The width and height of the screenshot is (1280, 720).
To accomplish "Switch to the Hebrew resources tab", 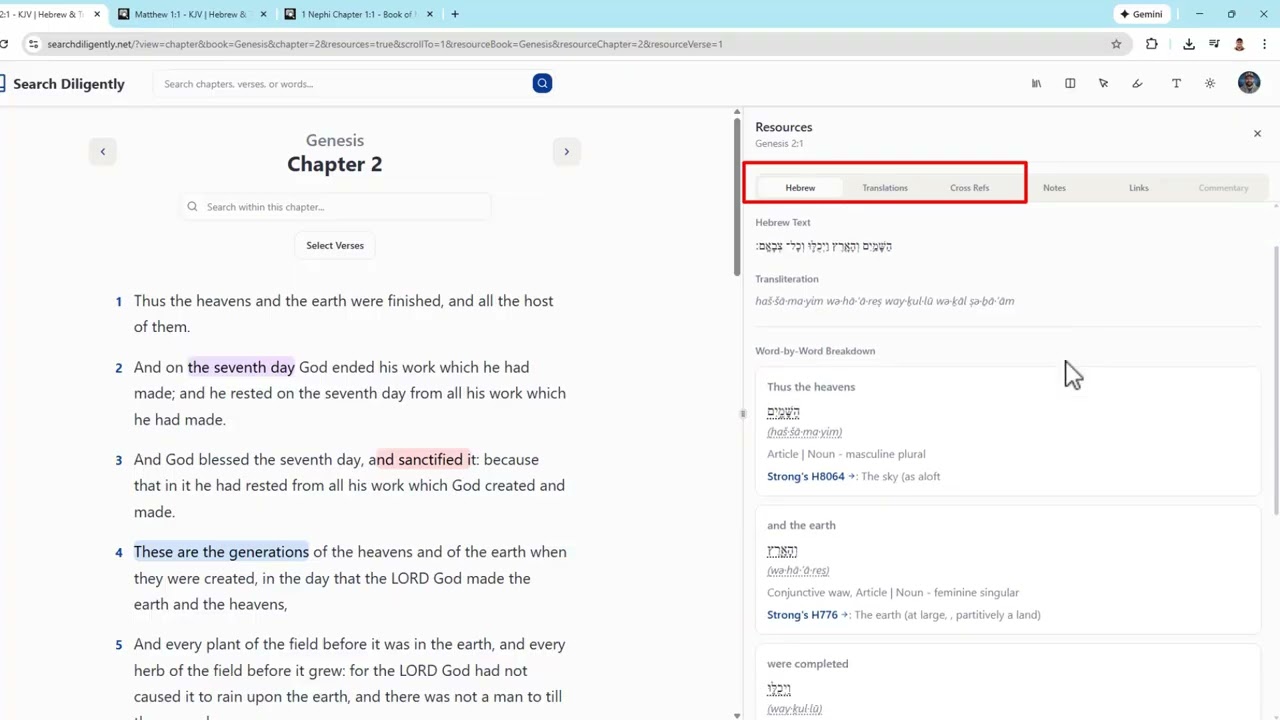I will pyautogui.click(x=800, y=188).
